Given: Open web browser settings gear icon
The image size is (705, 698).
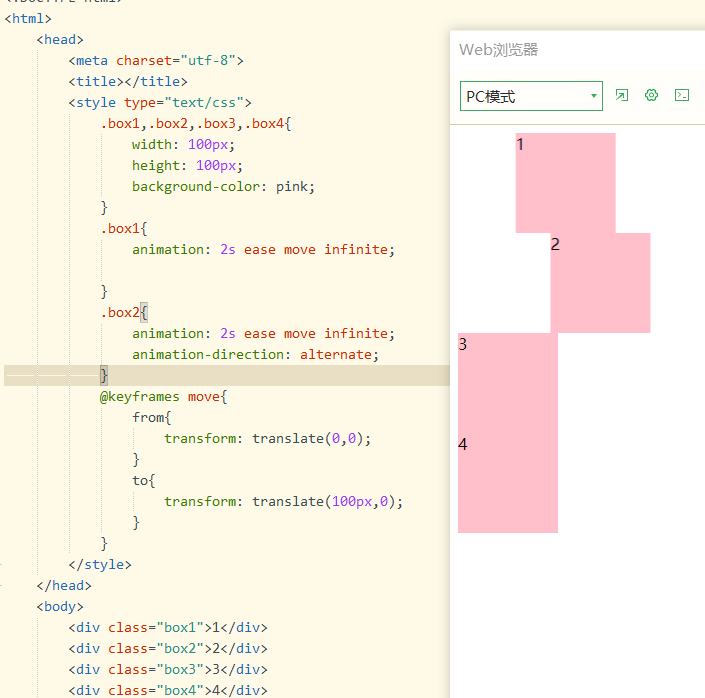Looking at the screenshot, I should click(651, 95).
